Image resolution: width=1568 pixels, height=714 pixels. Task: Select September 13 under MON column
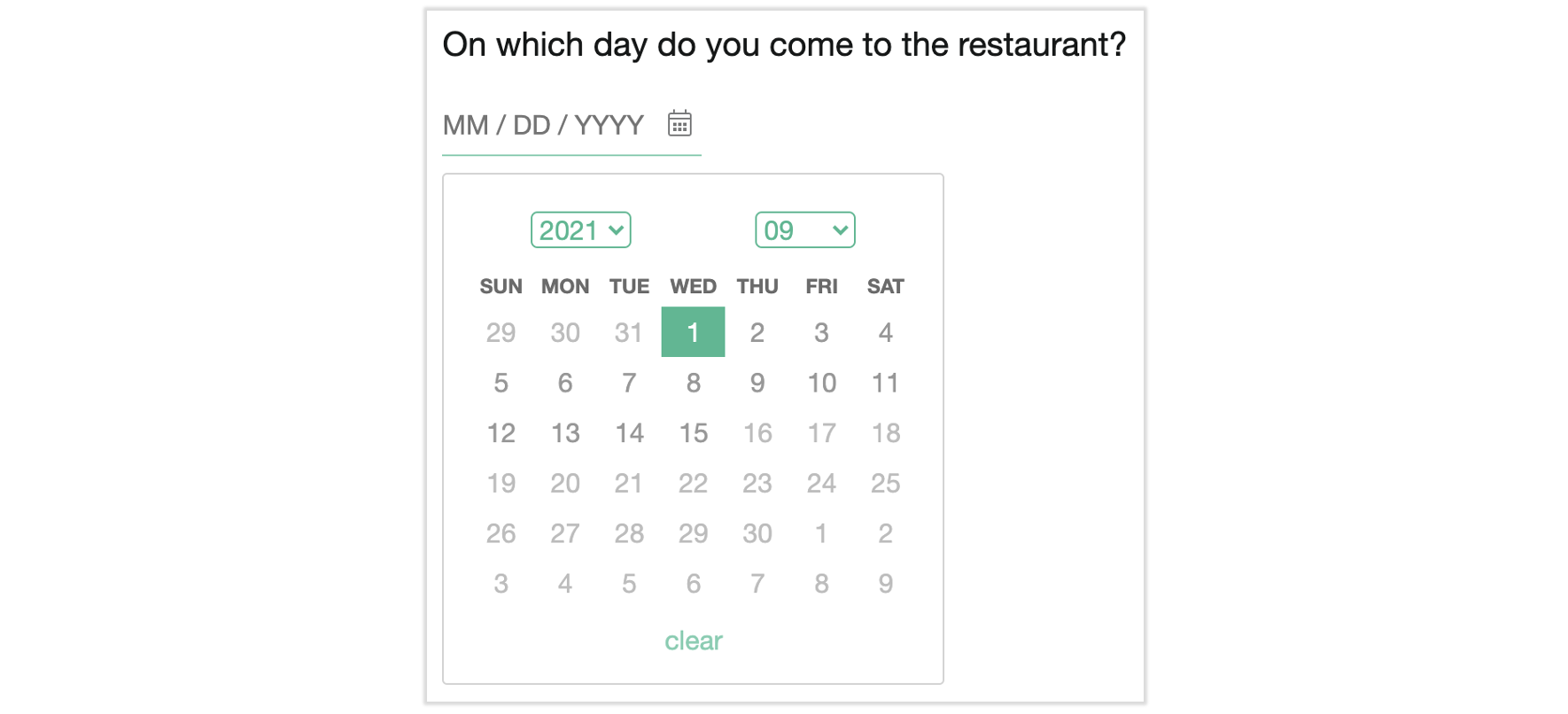(565, 433)
